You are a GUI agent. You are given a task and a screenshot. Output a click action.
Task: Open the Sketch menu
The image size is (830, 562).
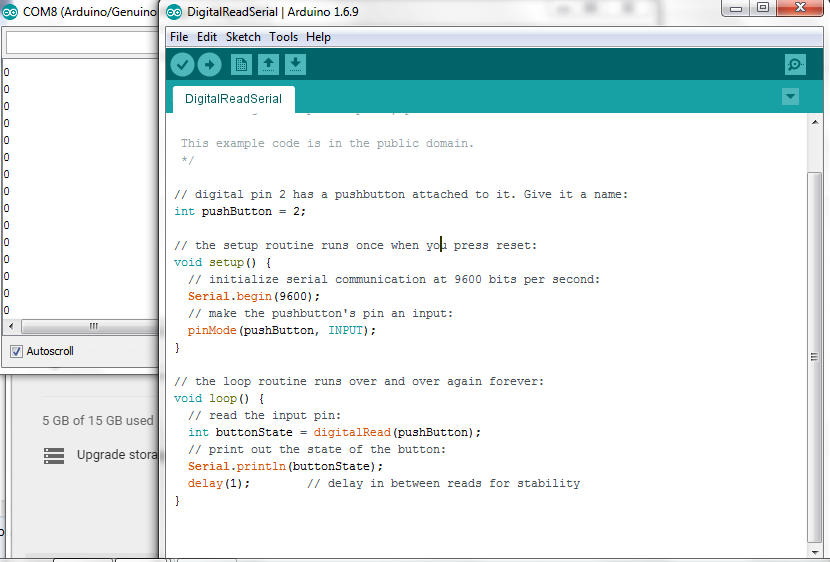[243, 37]
